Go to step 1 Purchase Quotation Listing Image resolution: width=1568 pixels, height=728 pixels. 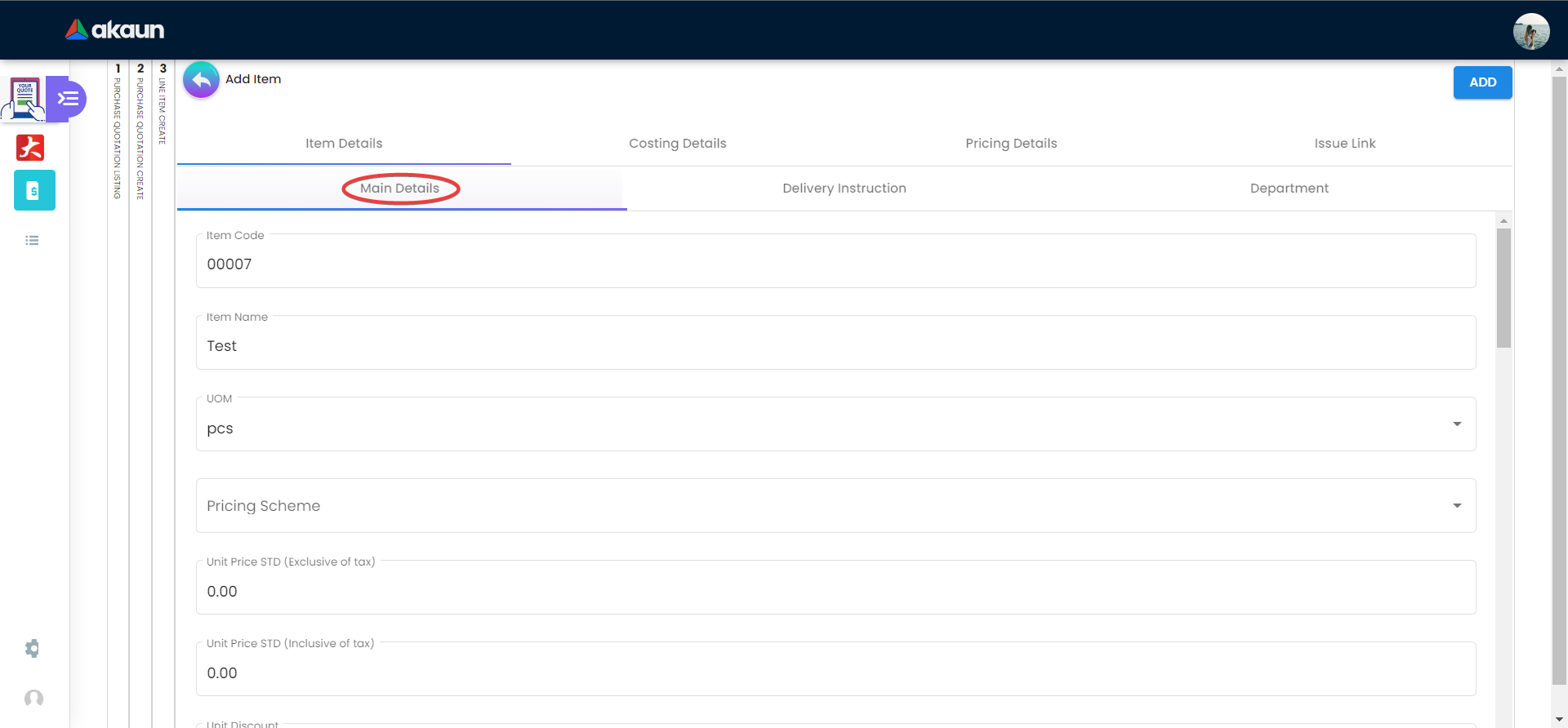click(x=118, y=131)
